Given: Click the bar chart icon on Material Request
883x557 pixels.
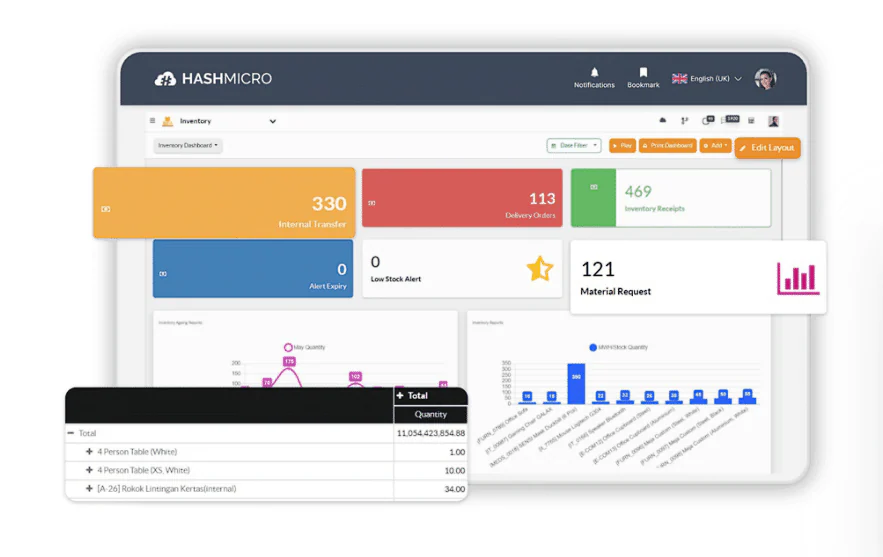Looking at the screenshot, I should (797, 278).
